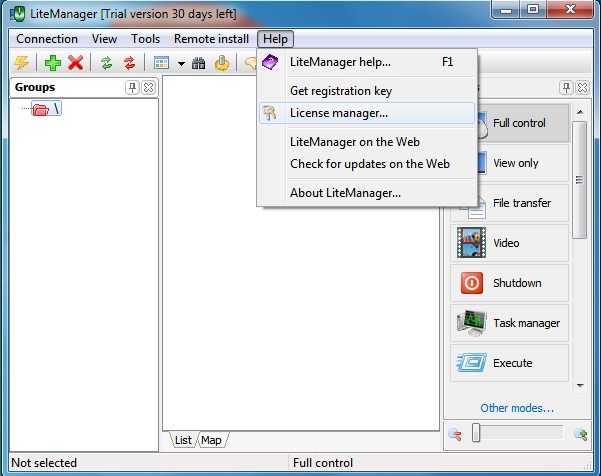Click the red Shutdown power icon
This screenshot has height=476, width=601.
coord(471,283)
